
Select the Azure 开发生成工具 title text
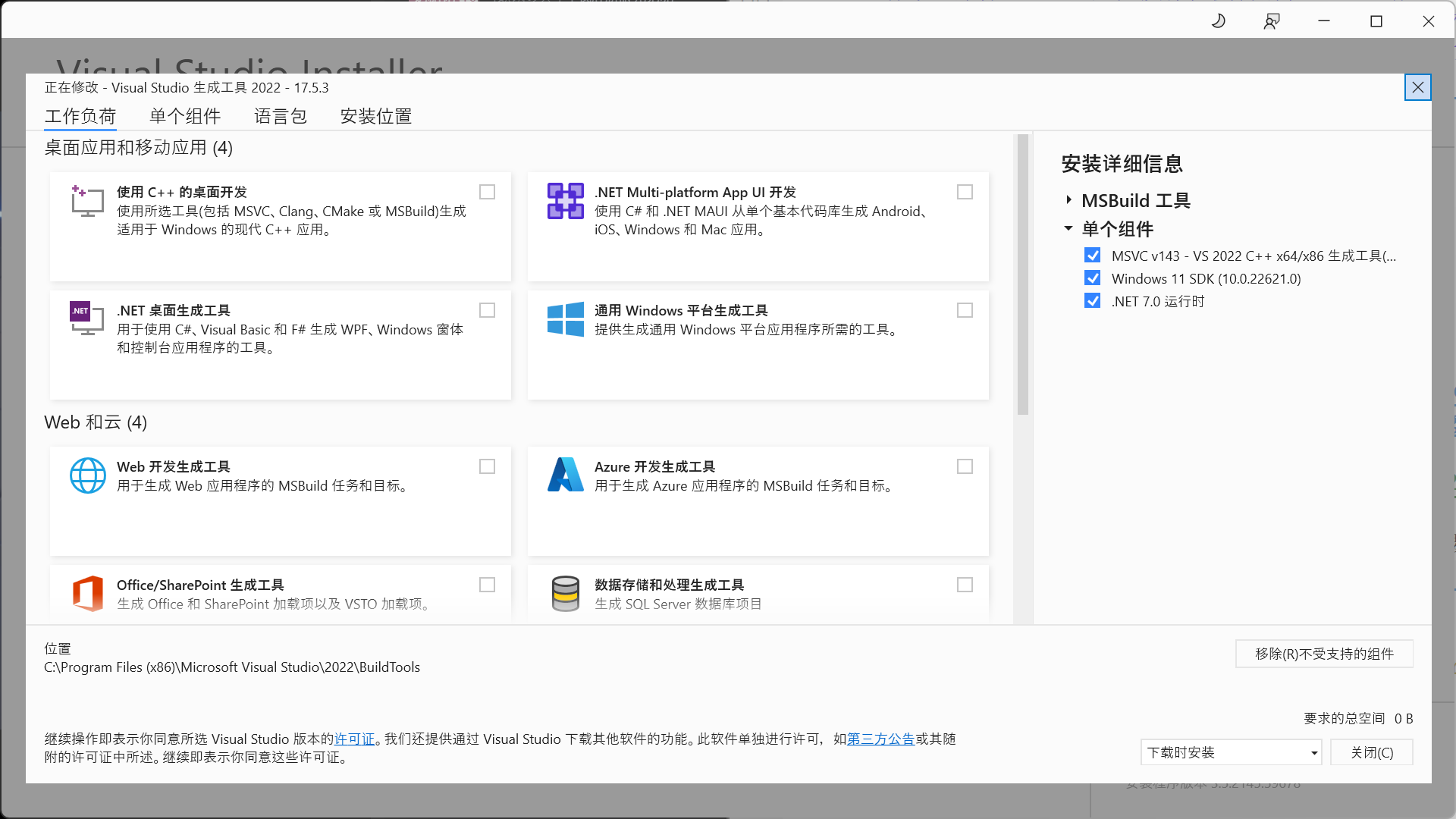click(x=655, y=467)
